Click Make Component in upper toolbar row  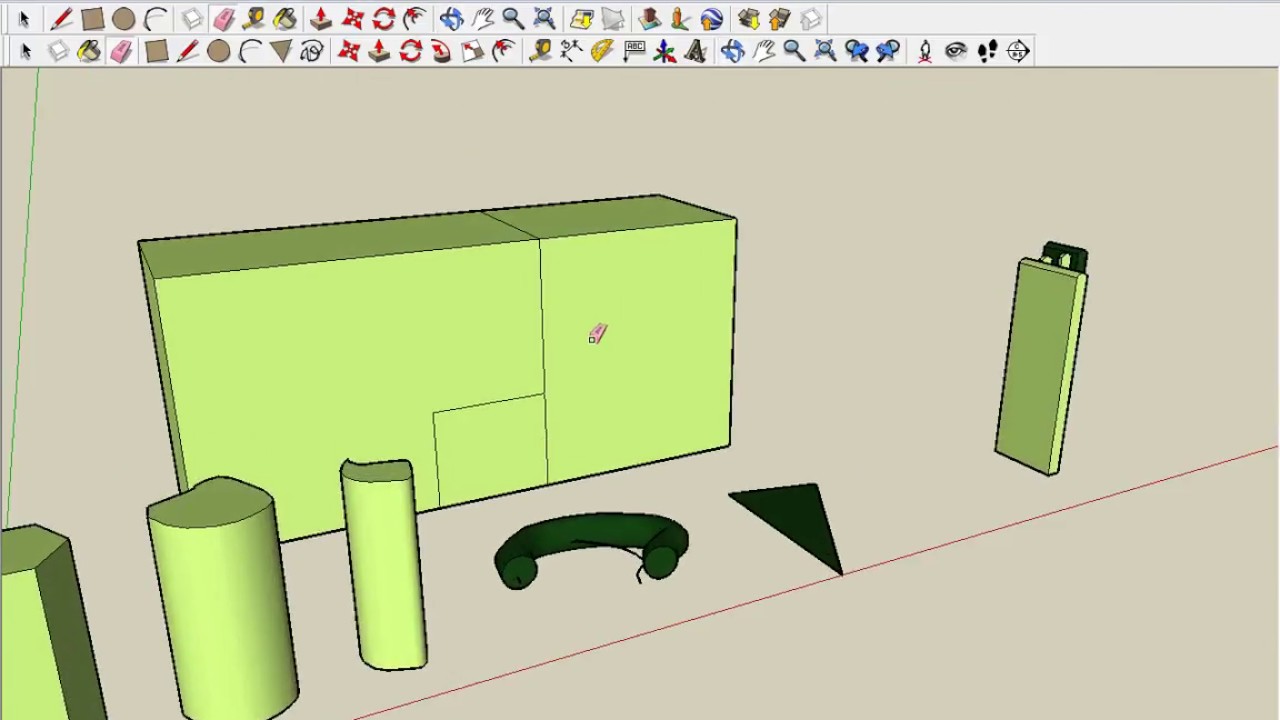point(192,19)
